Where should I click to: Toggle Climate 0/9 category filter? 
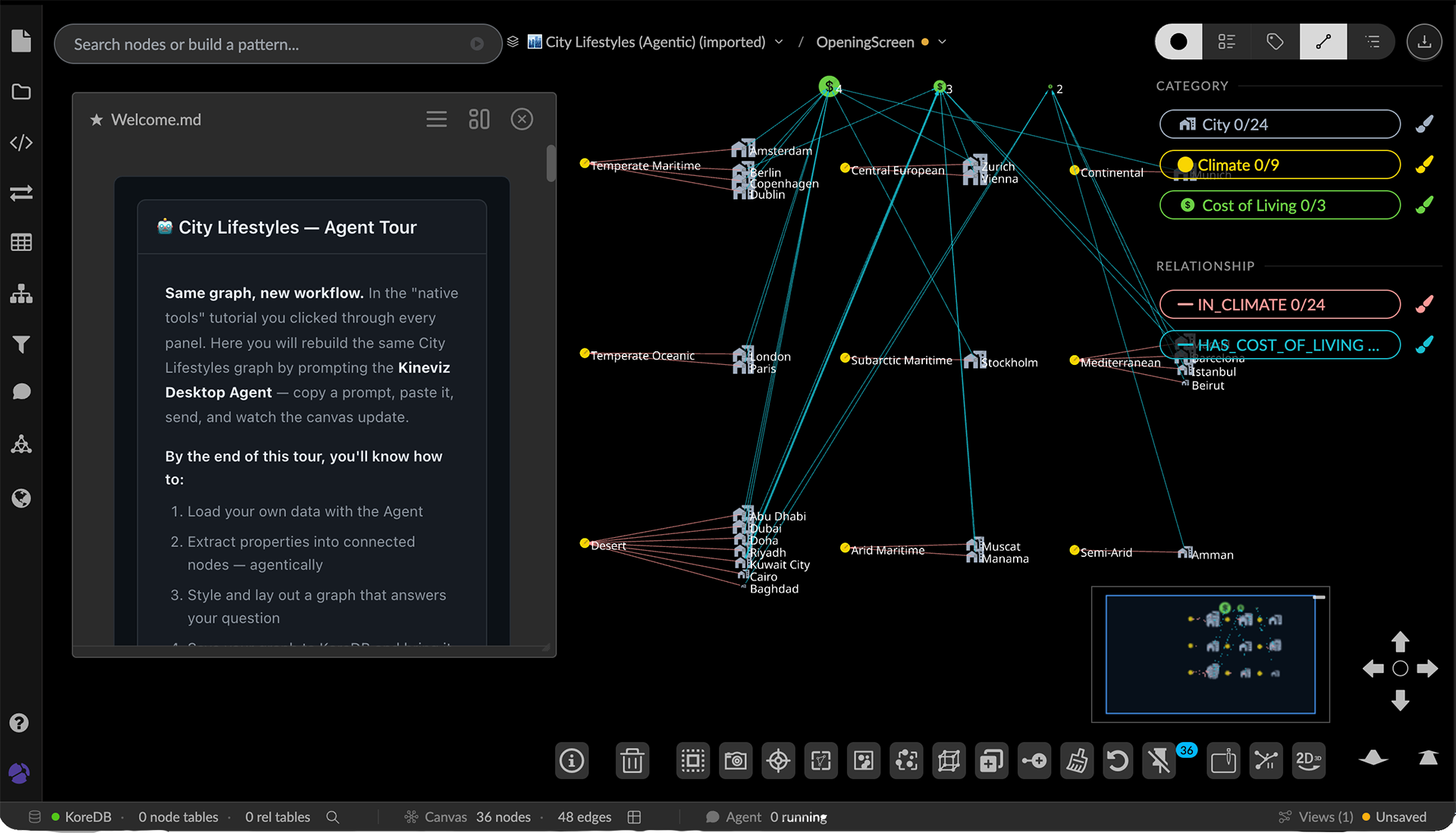pyautogui.click(x=1279, y=165)
